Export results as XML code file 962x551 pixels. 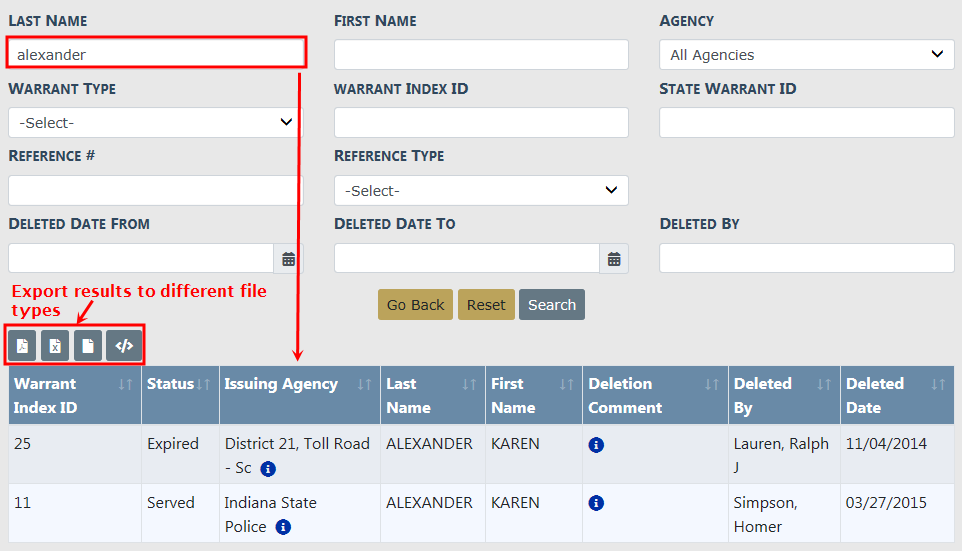click(x=124, y=346)
